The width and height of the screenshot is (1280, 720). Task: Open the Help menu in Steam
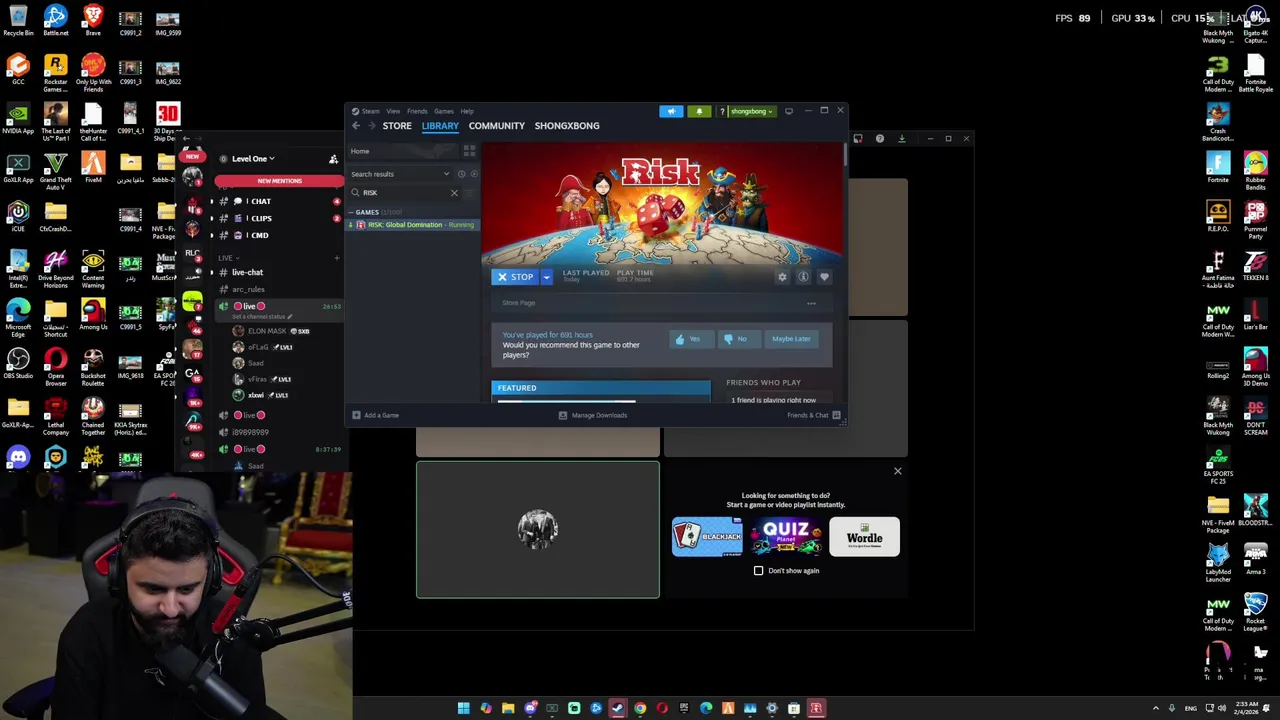point(467,111)
